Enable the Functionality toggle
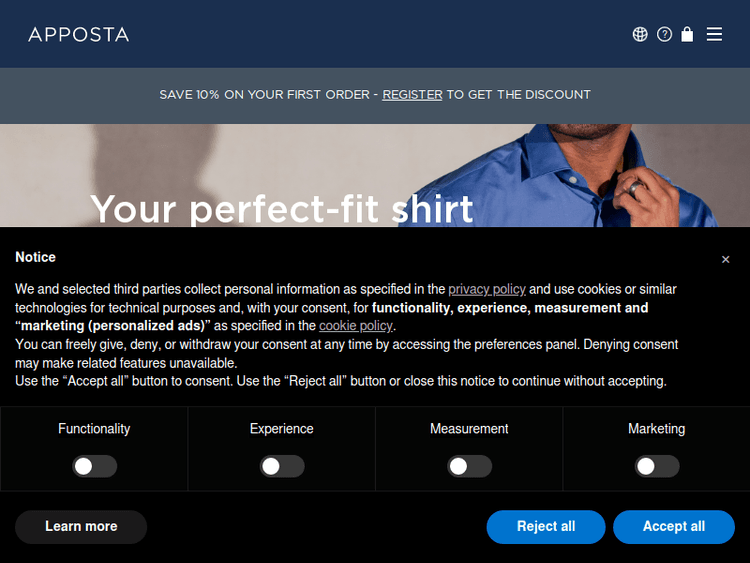The image size is (750, 563). pos(95,466)
